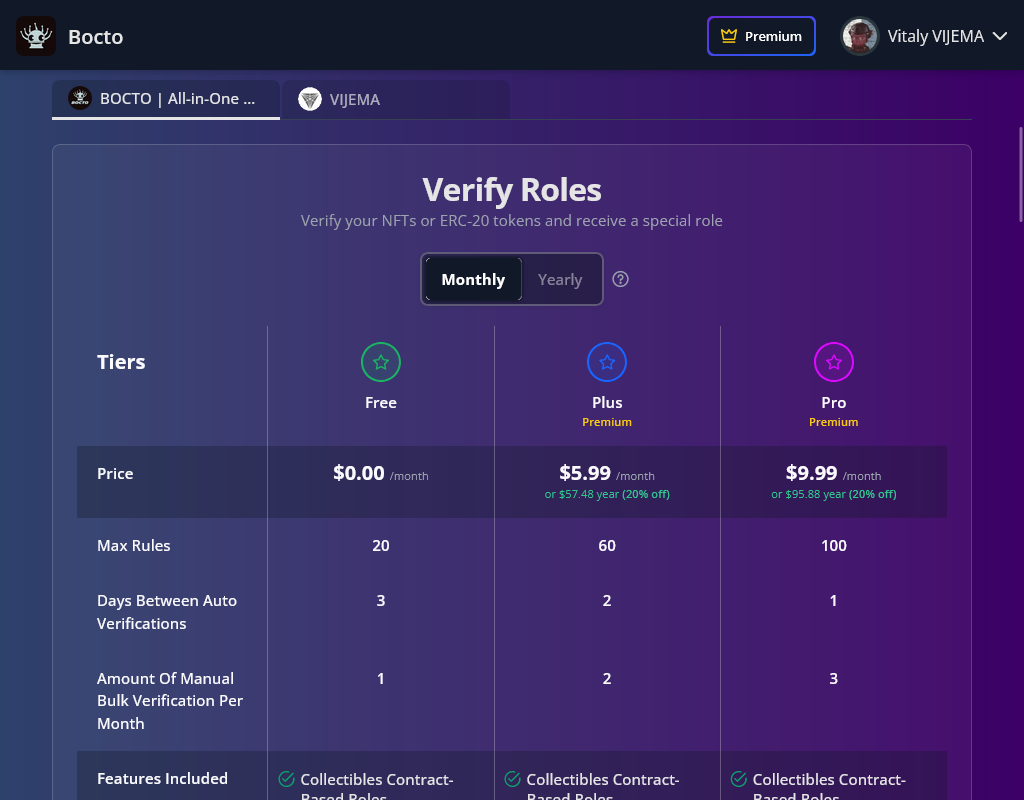
Task: Click the Premium label under Plus
Action: (x=607, y=422)
